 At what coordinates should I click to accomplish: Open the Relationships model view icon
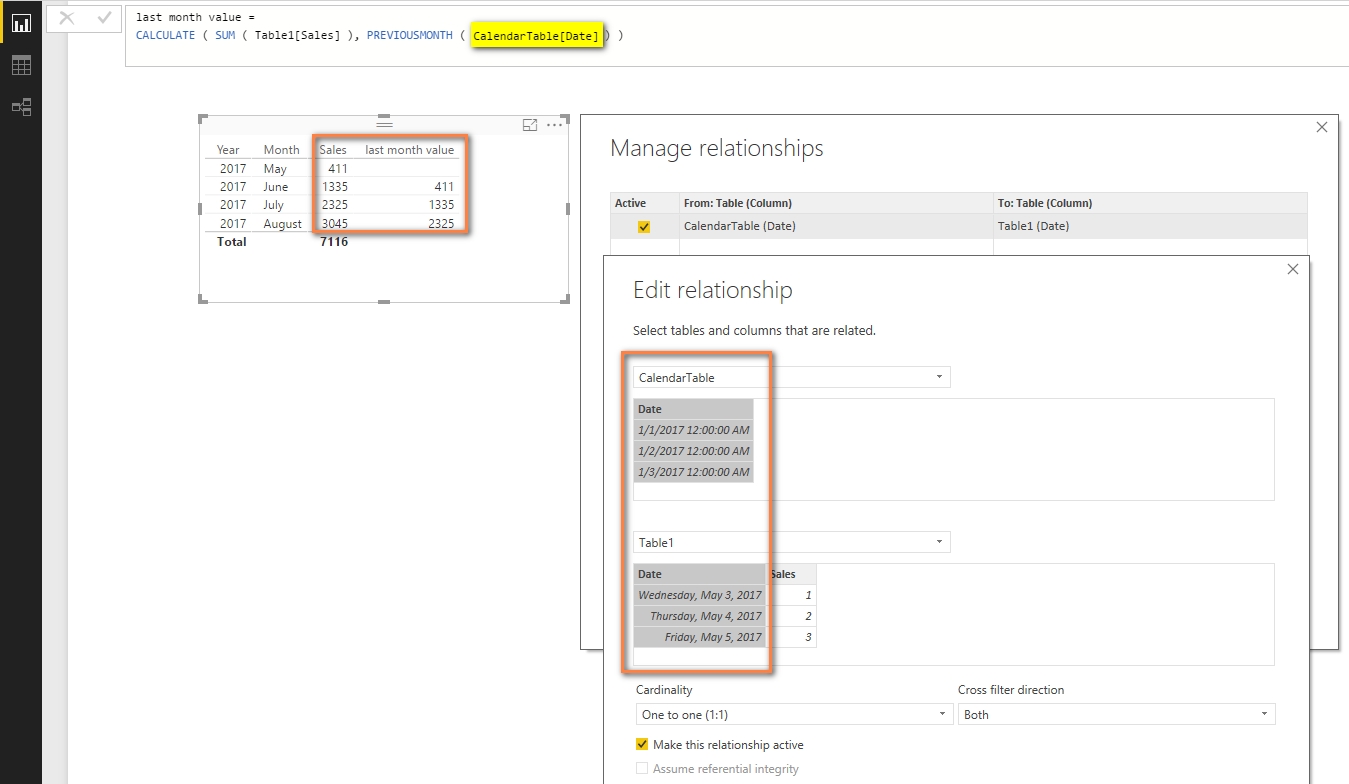point(21,107)
